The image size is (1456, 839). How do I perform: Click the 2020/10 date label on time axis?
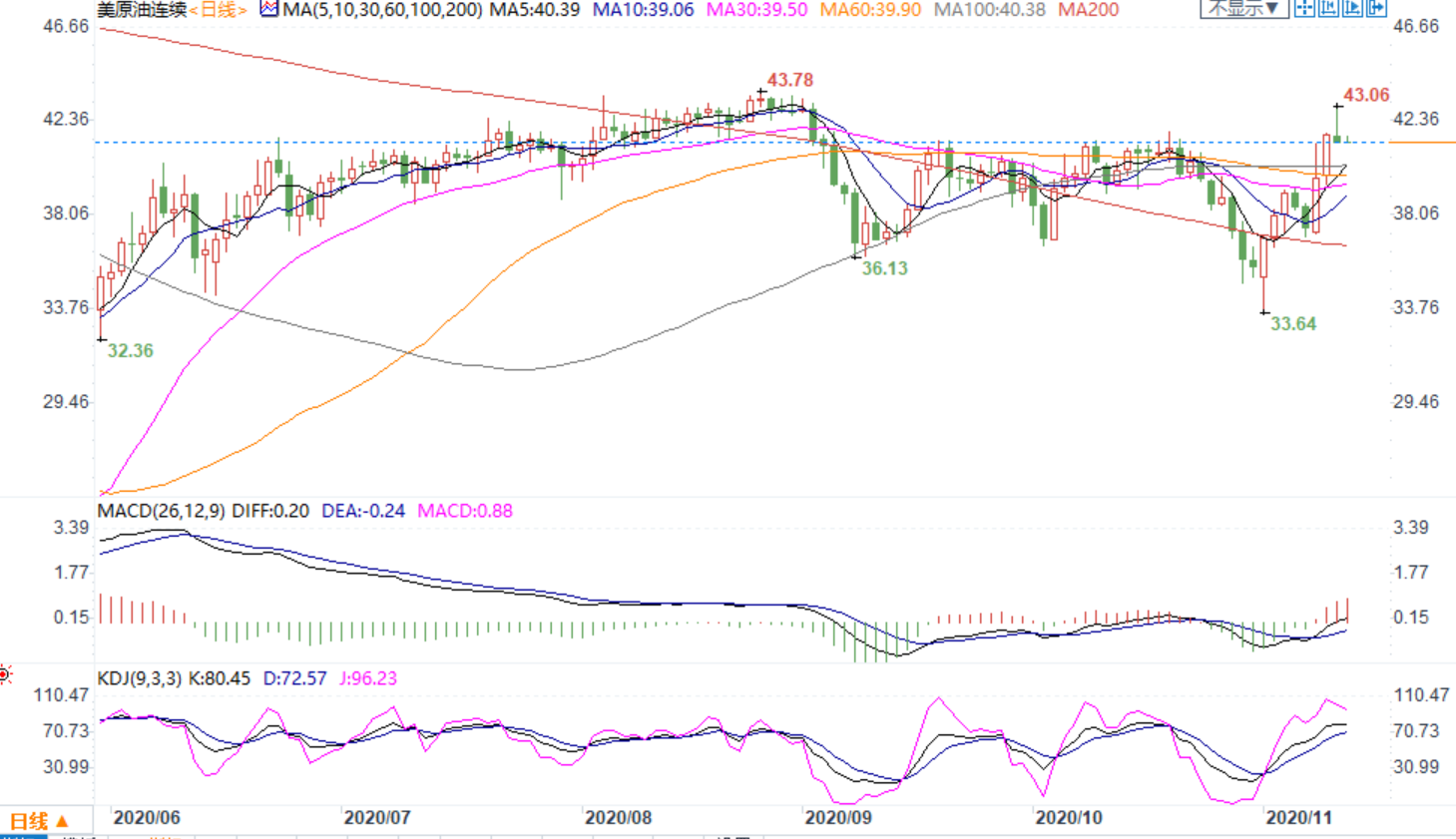click(1069, 818)
